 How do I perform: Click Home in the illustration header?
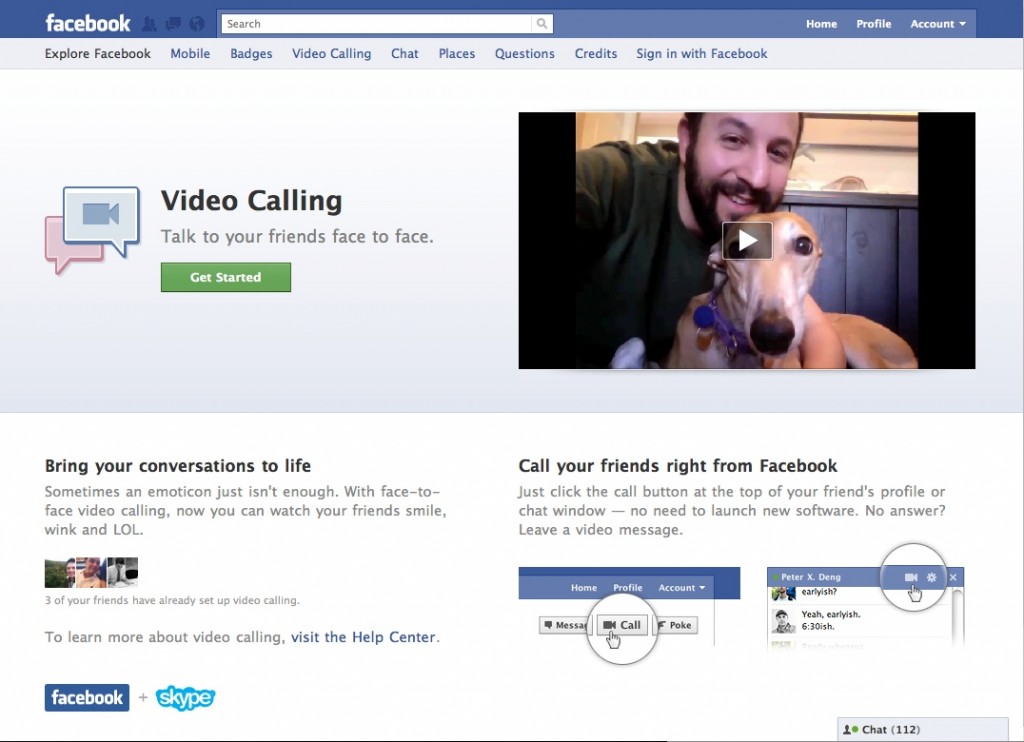(584, 588)
